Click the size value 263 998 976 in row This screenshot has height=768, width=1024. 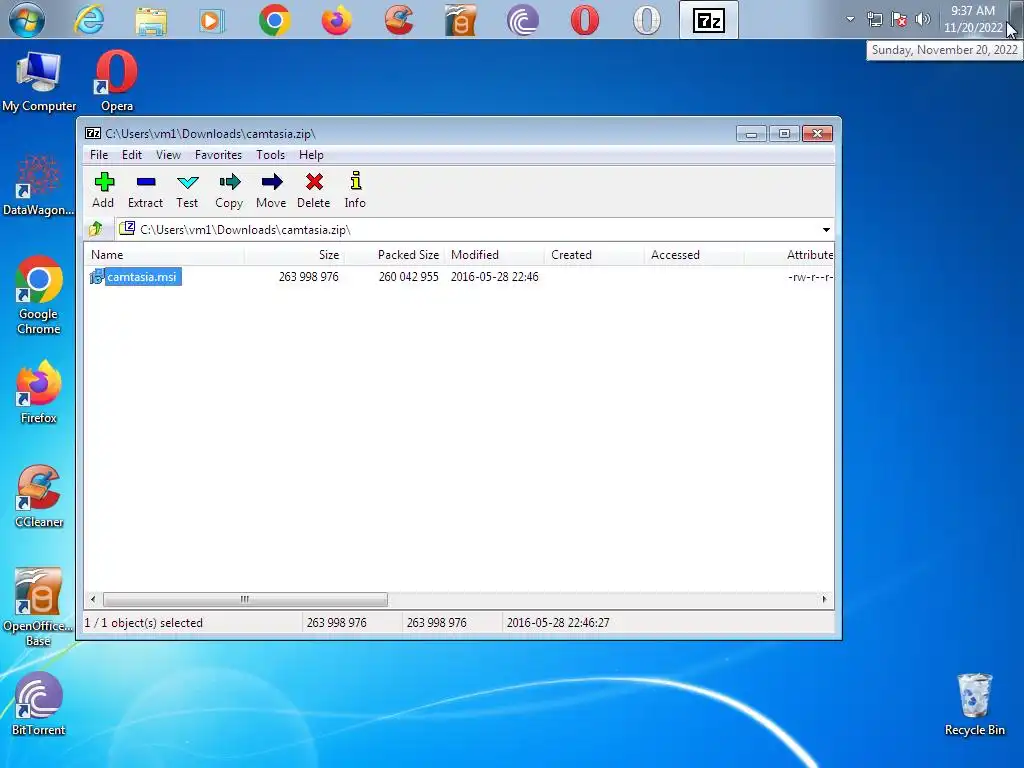point(309,277)
